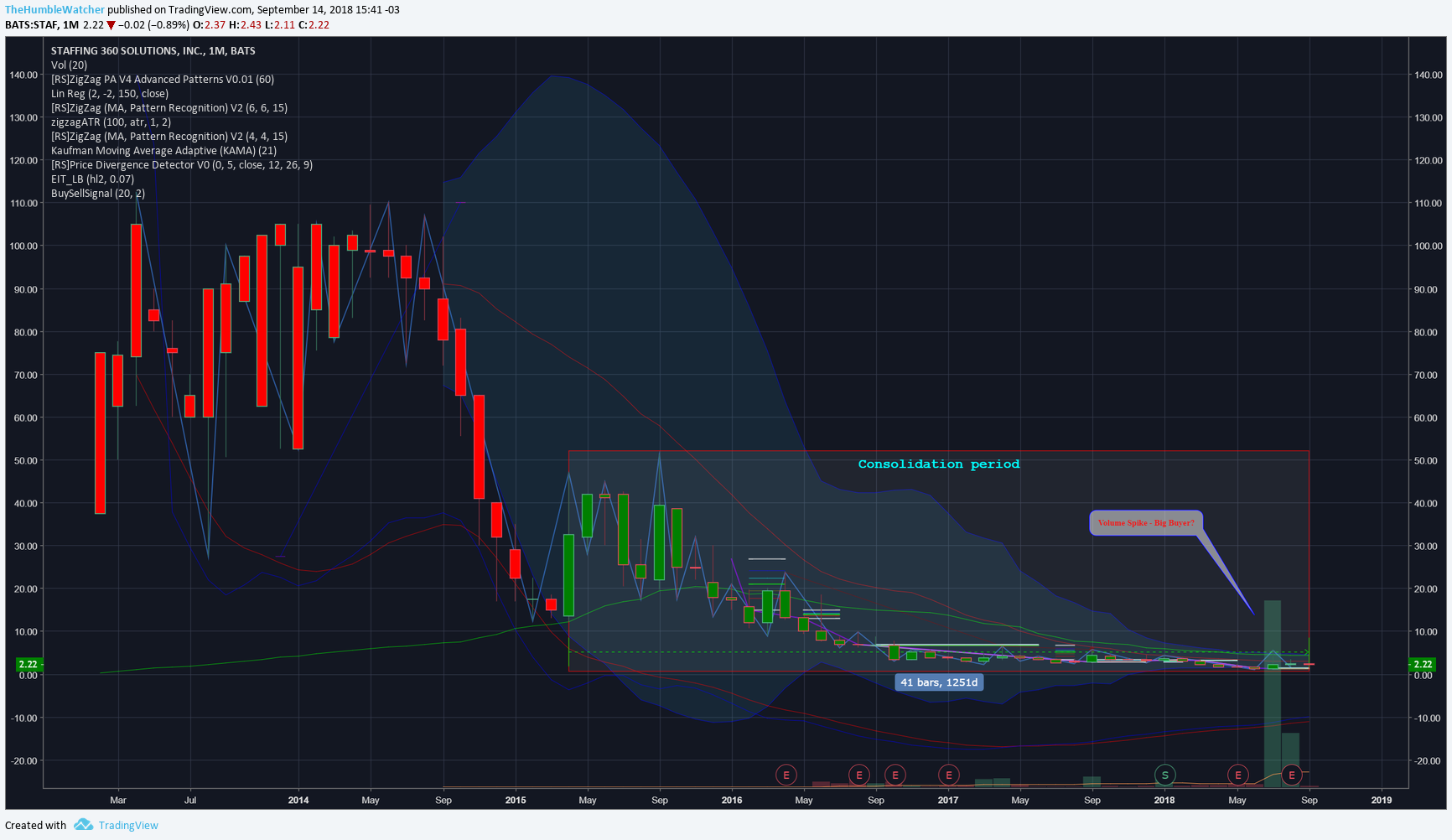Click the '2014' label on time axis
This screenshot has width=1452, height=840.
pos(298,800)
